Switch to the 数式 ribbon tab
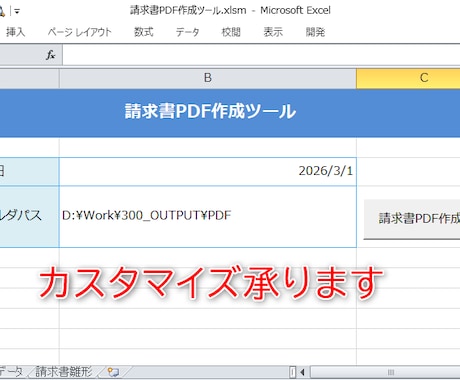This screenshot has width=460, height=380. click(143, 32)
